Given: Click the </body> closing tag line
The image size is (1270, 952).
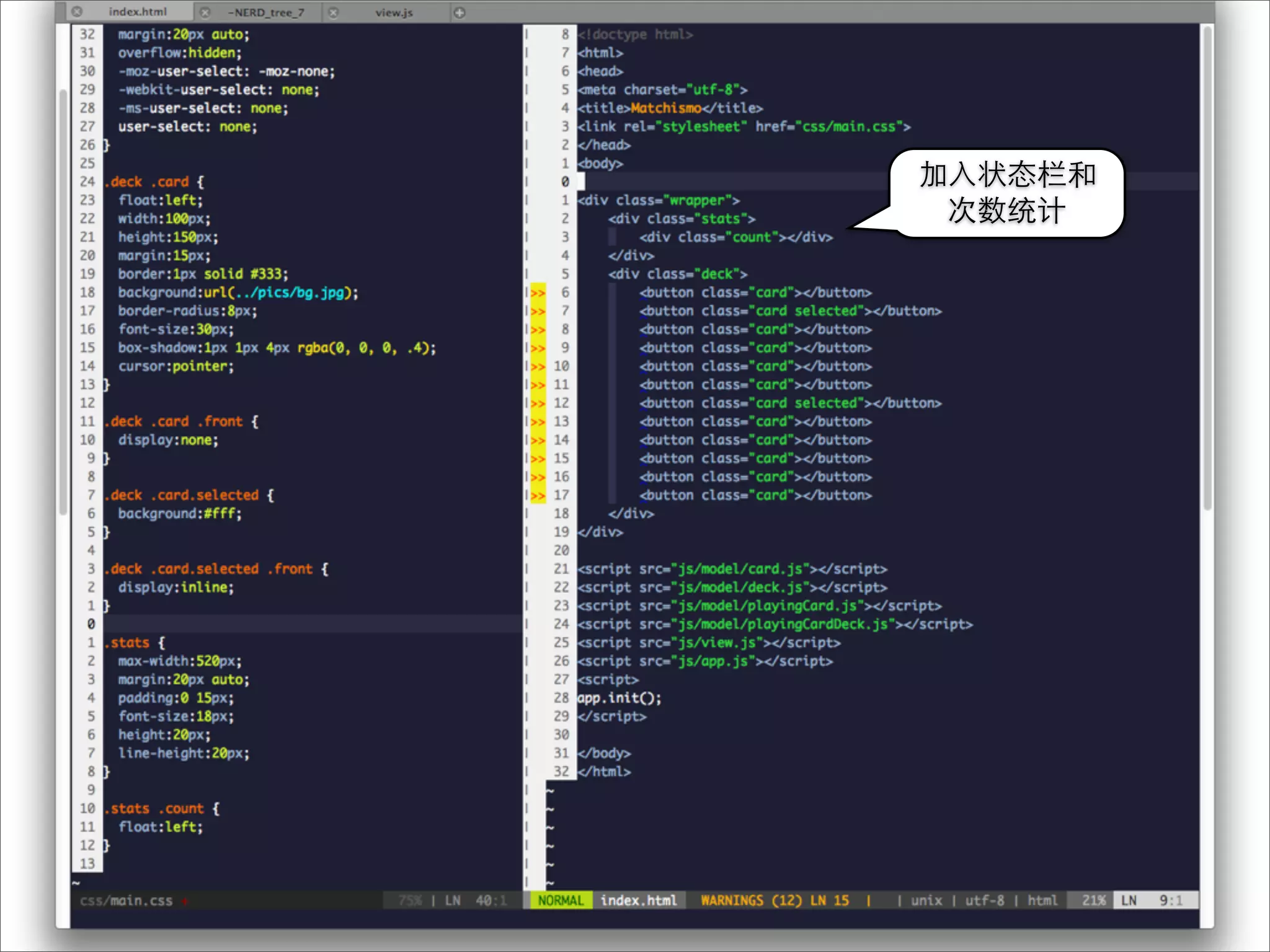Looking at the screenshot, I should (604, 754).
